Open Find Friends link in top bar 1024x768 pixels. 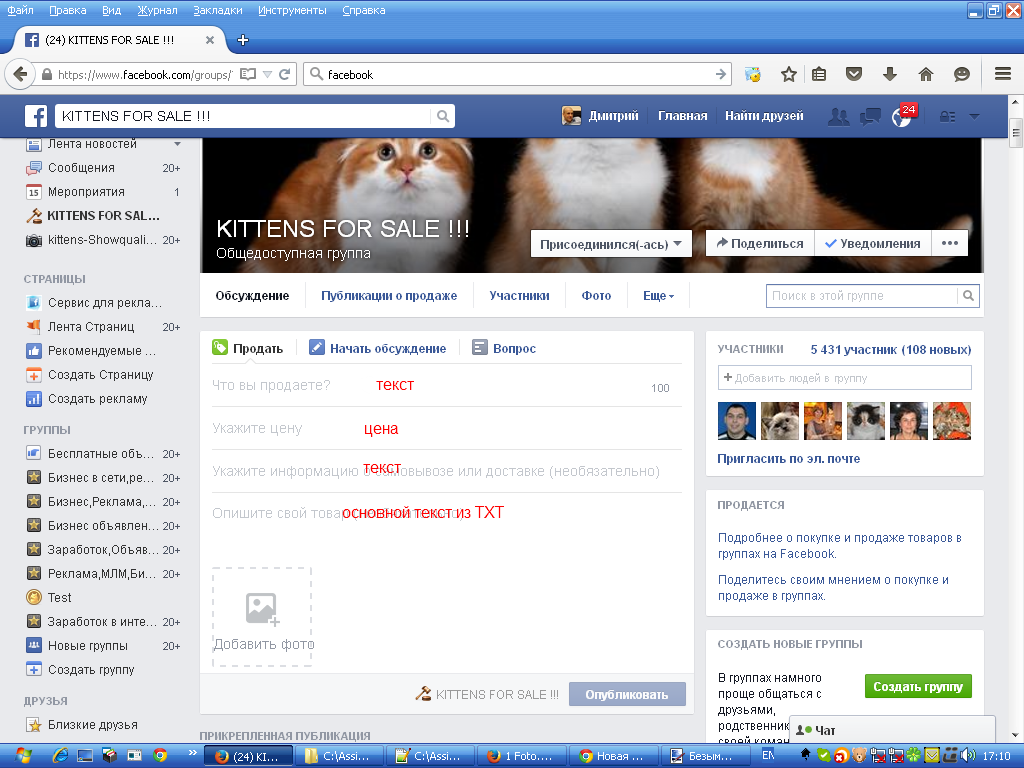pos(764,116)
